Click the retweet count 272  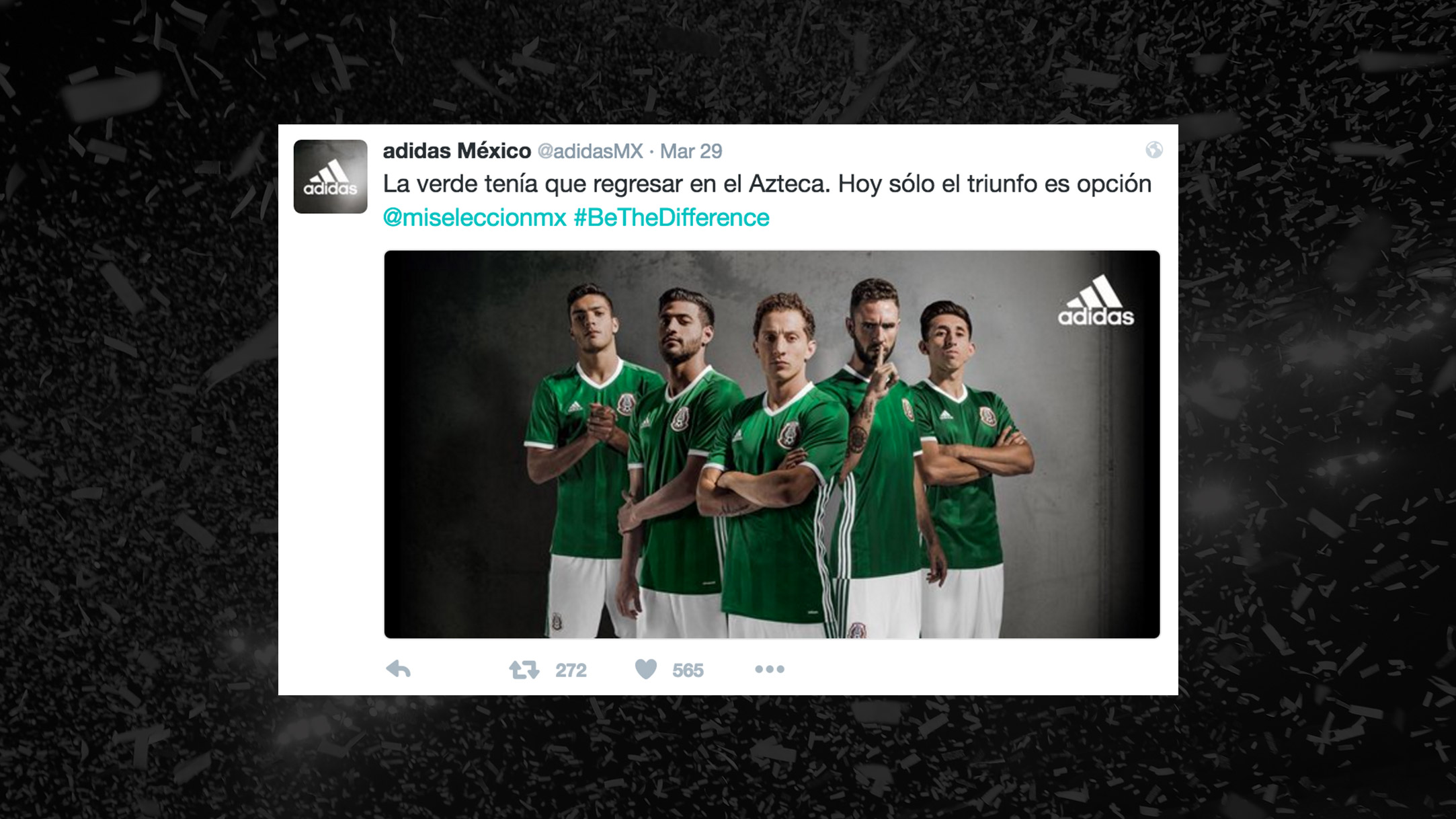click(x=571, y=670)
